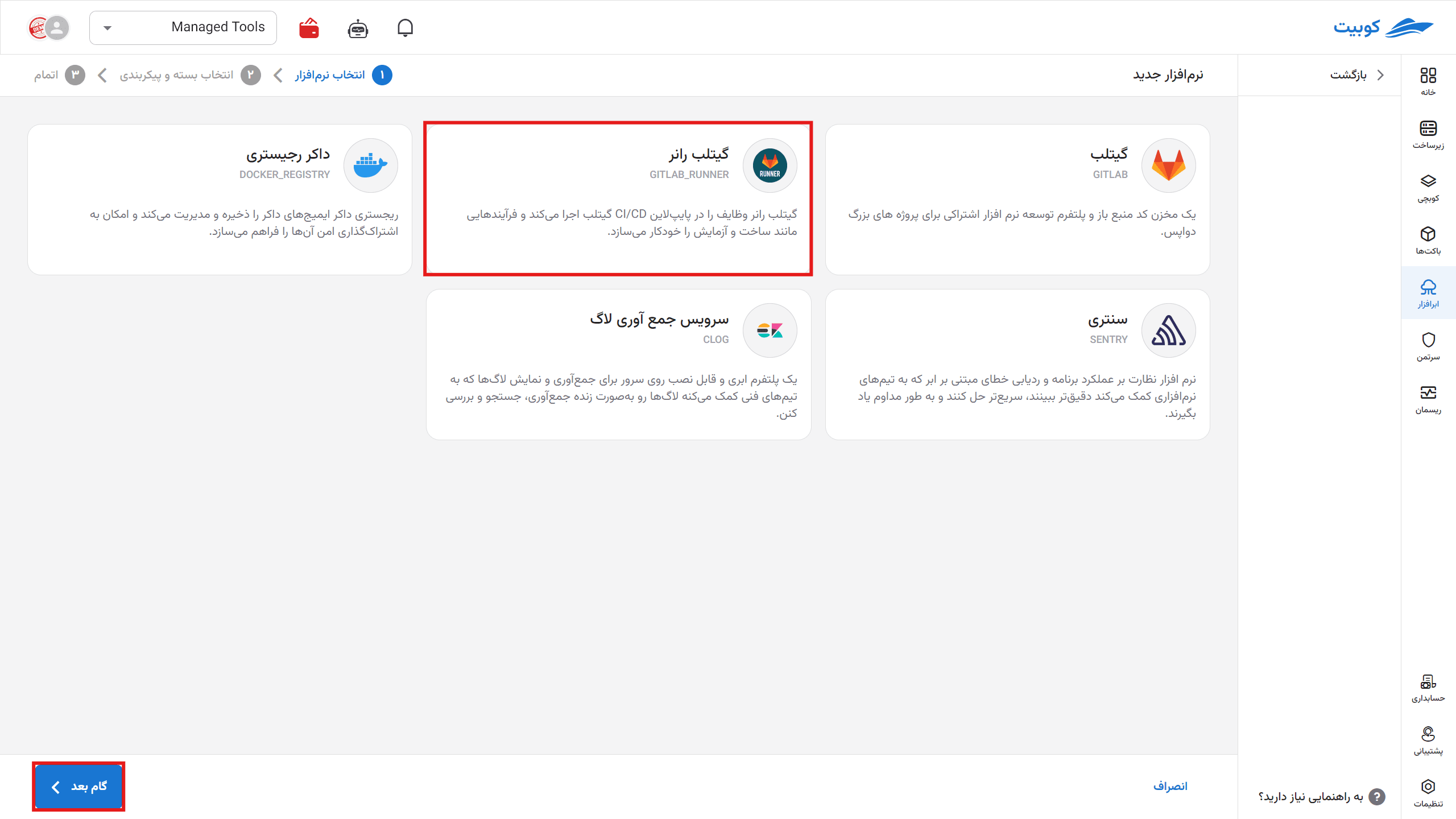1456x819 pixels.
Task: Open the Home (خانه) sidebar icon
Action: (1428, 82)
